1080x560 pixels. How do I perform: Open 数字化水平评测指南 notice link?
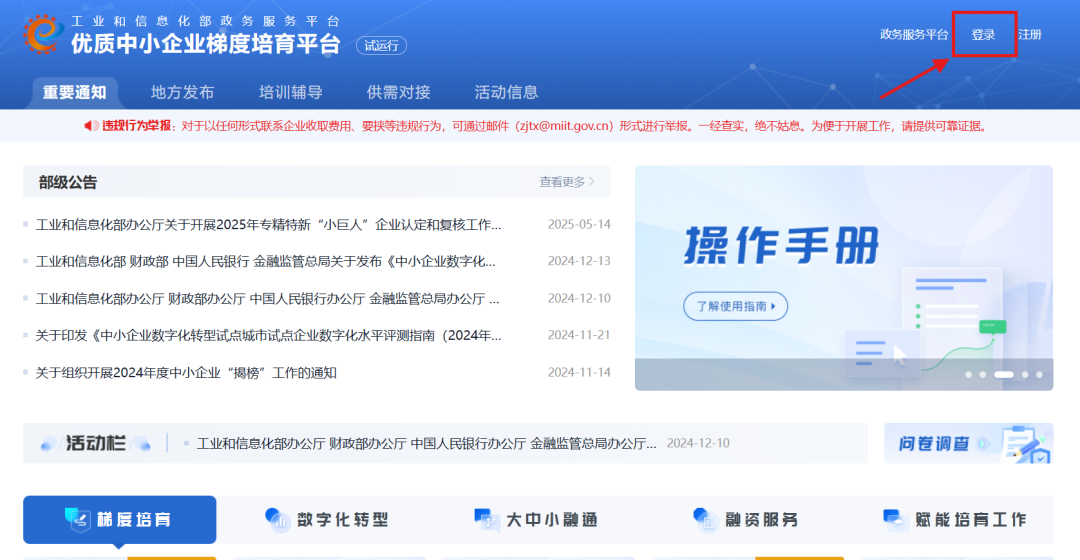(x=269, y=335)
